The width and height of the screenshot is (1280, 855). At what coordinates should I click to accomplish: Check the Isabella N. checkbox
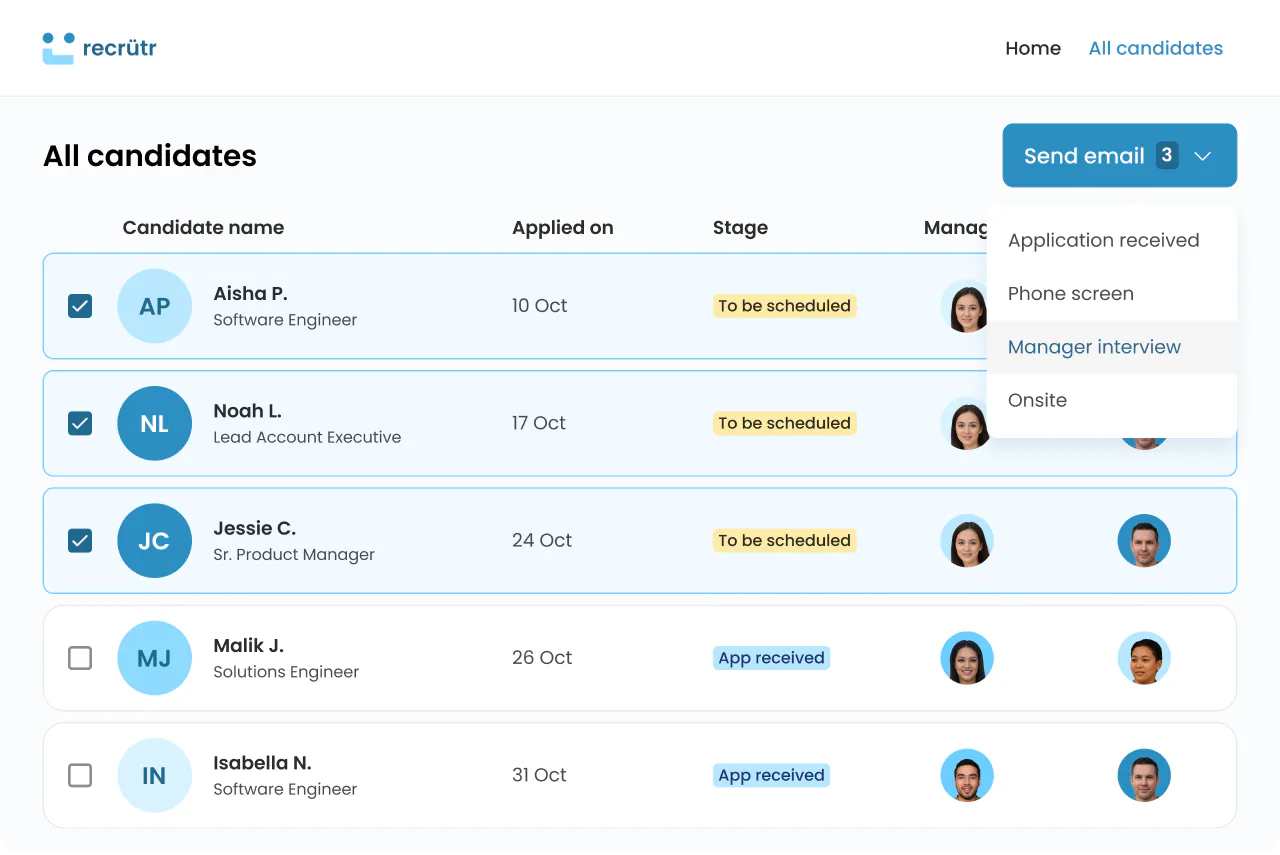[x=80, y=775]
